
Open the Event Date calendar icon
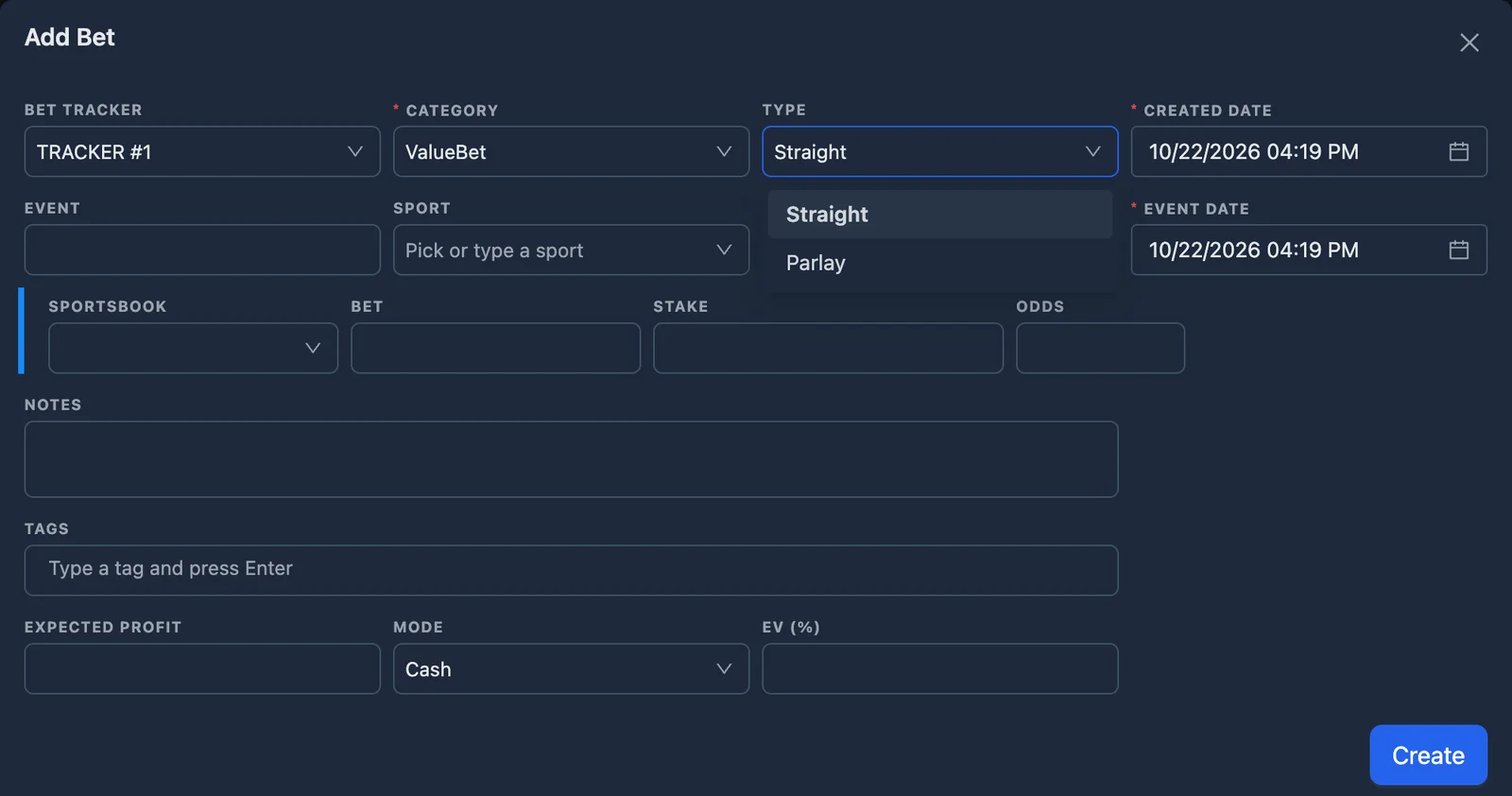click(x=1458, y=250)
